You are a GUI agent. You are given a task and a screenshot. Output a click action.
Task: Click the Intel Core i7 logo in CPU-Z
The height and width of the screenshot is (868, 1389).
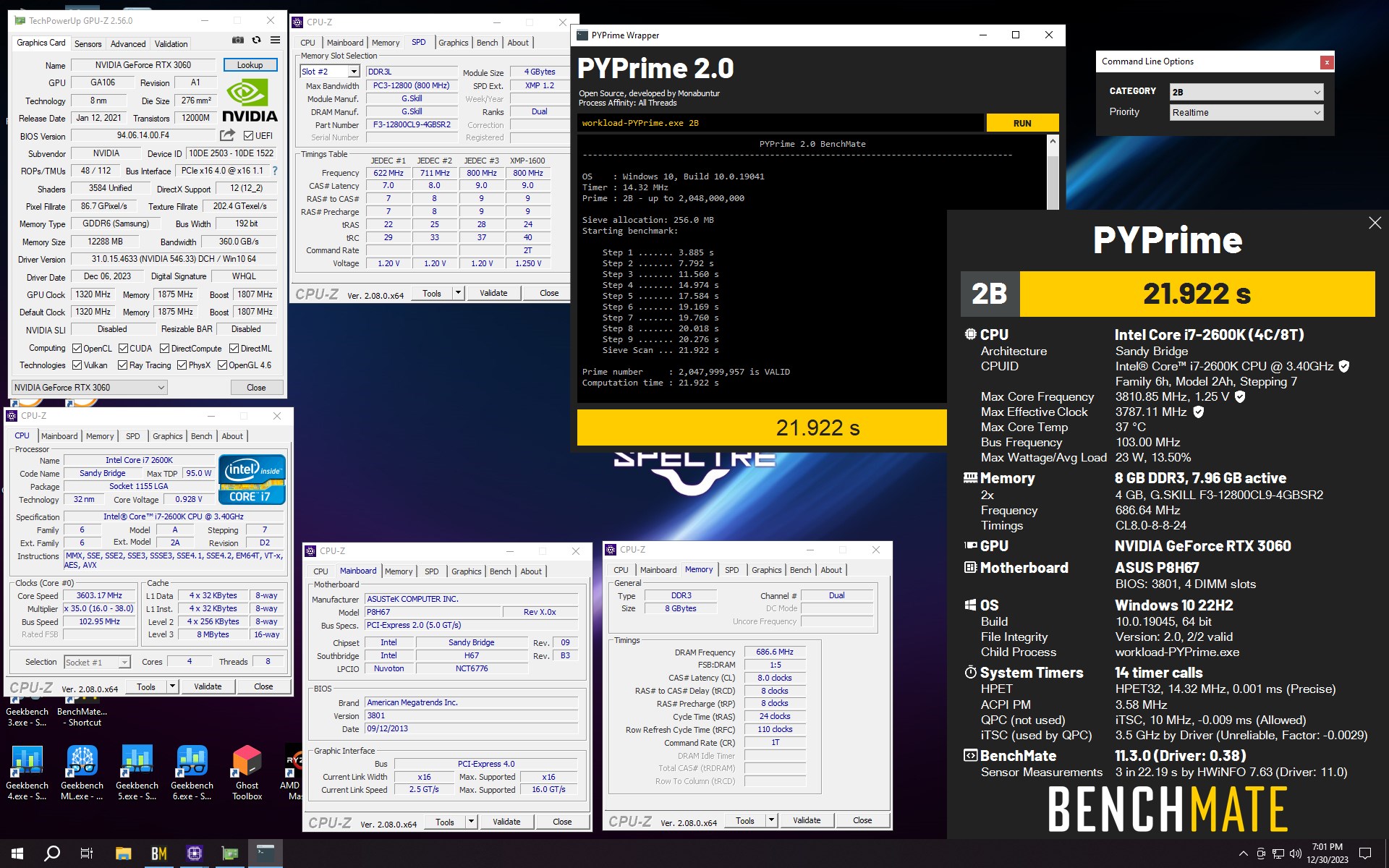(x=252, y=480)
